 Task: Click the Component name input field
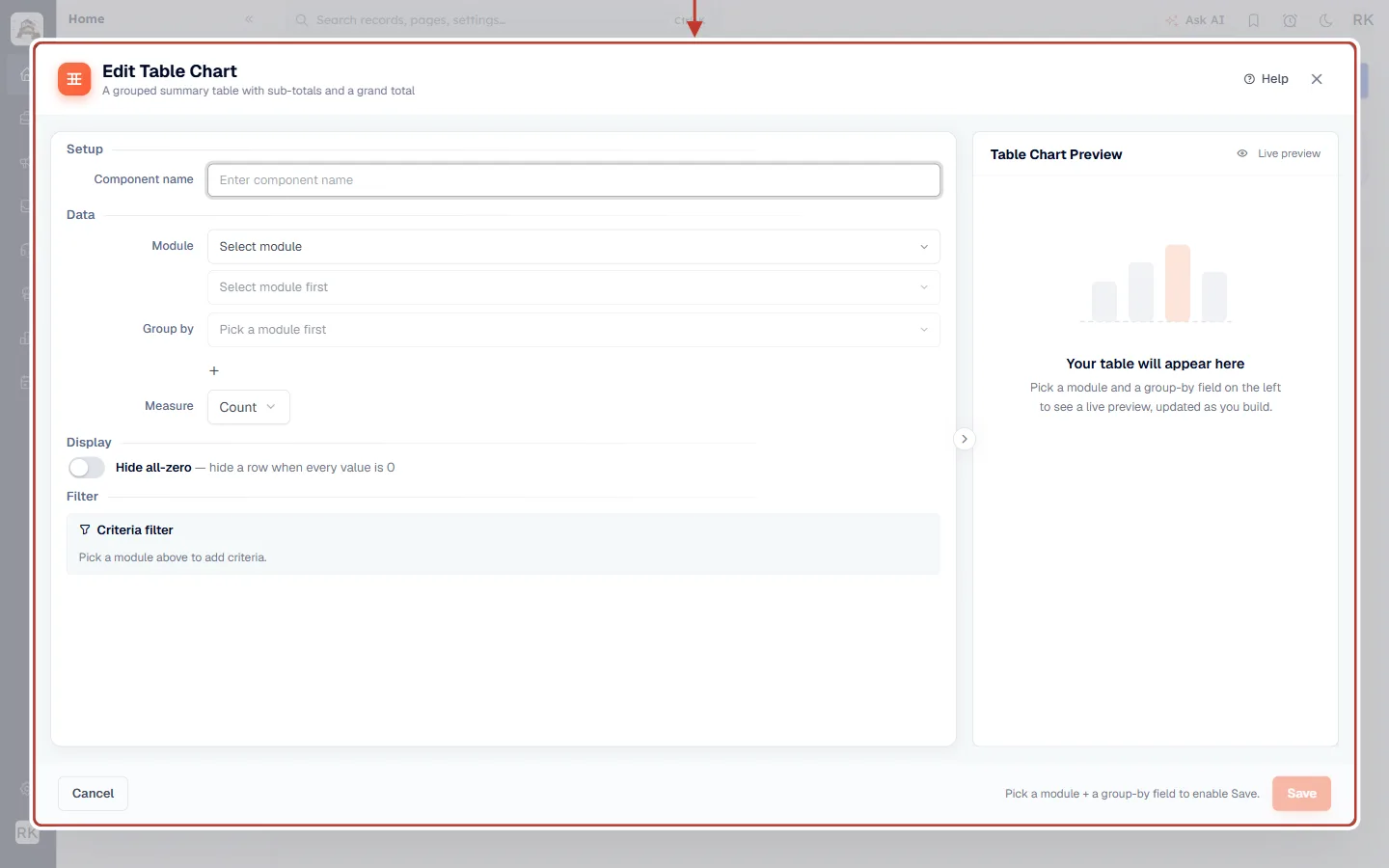[574, 180]
